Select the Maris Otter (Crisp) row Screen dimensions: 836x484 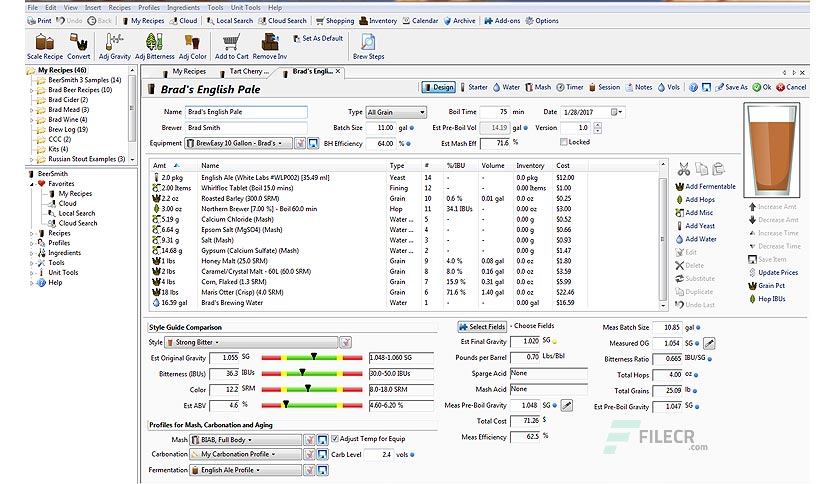click(406, 293)
